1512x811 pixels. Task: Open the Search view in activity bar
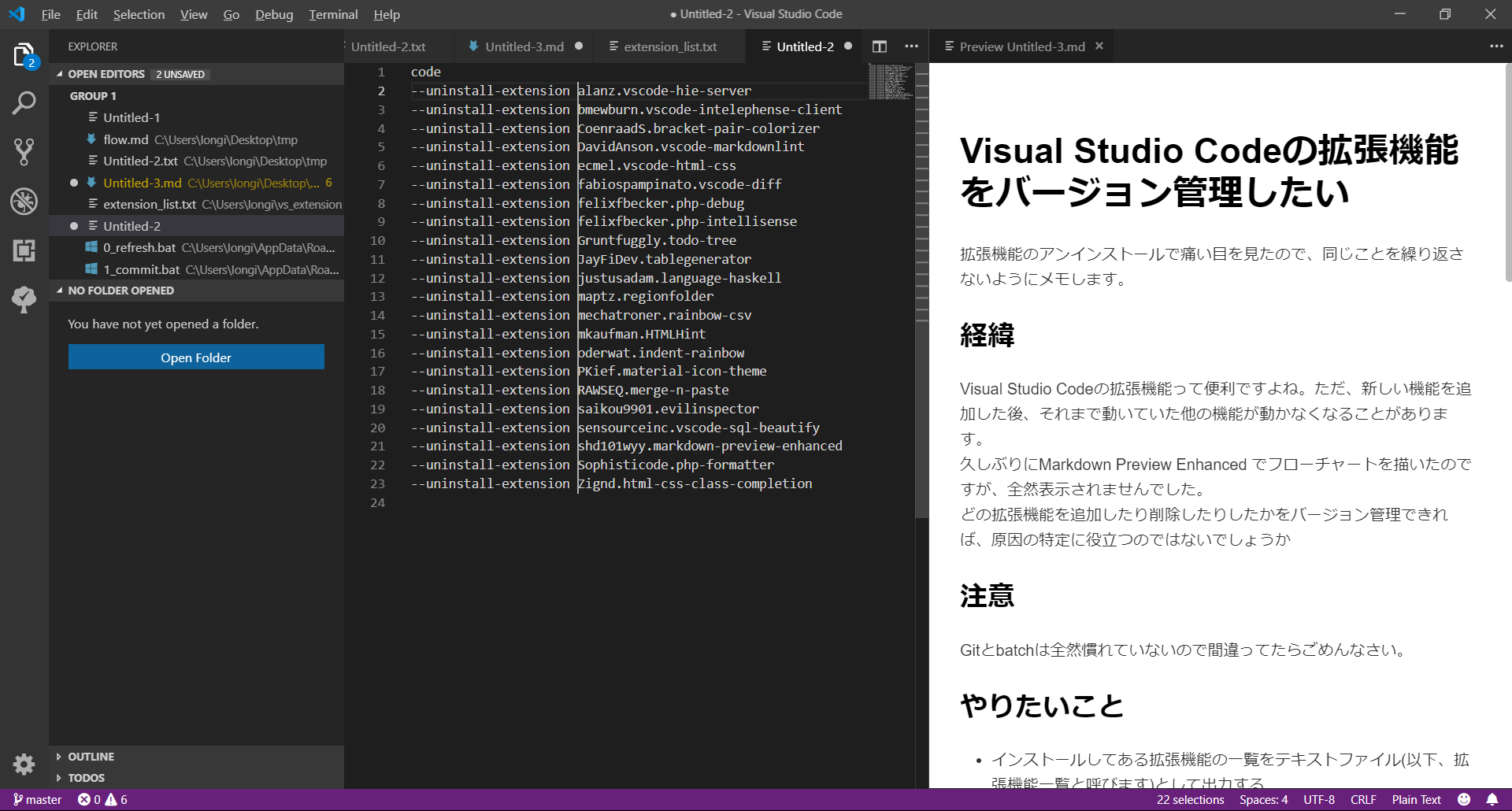(24, 103)
